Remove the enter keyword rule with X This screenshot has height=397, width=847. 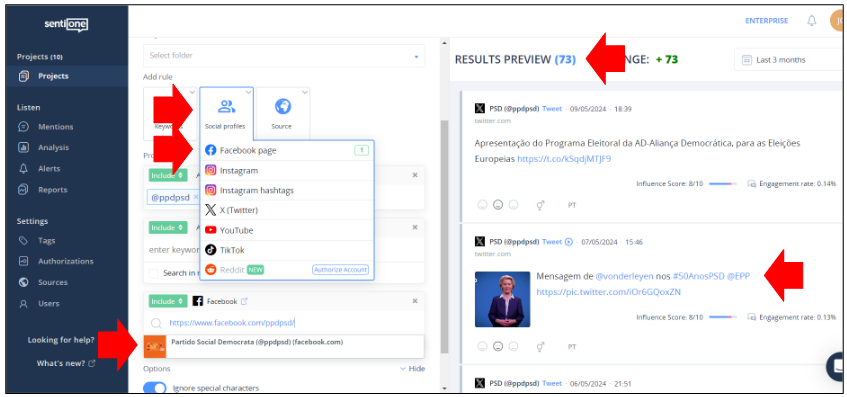pyautogui.click(x=415, y=227)
